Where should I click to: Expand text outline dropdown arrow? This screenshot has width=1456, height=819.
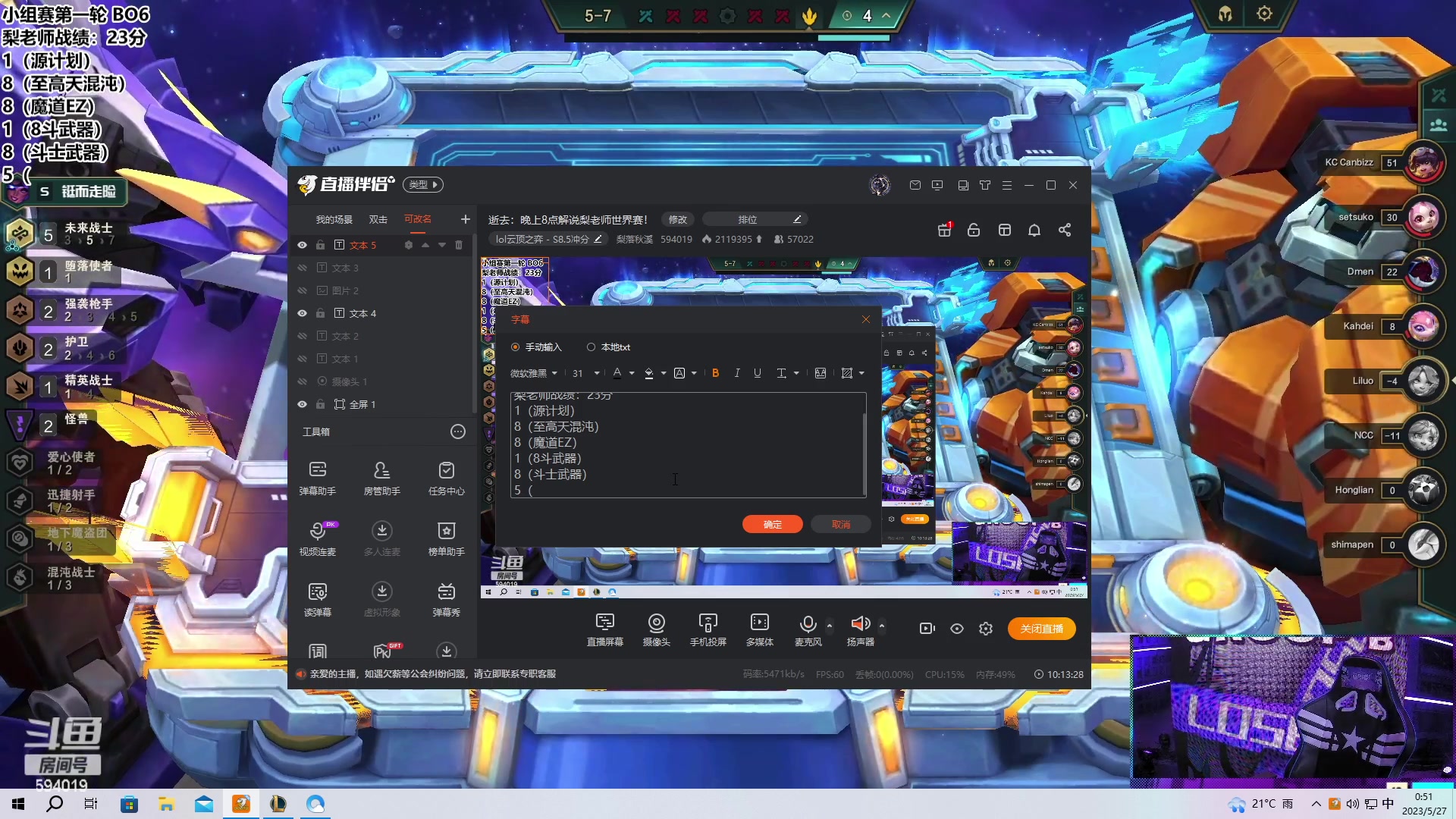click(x=694, y=373)
